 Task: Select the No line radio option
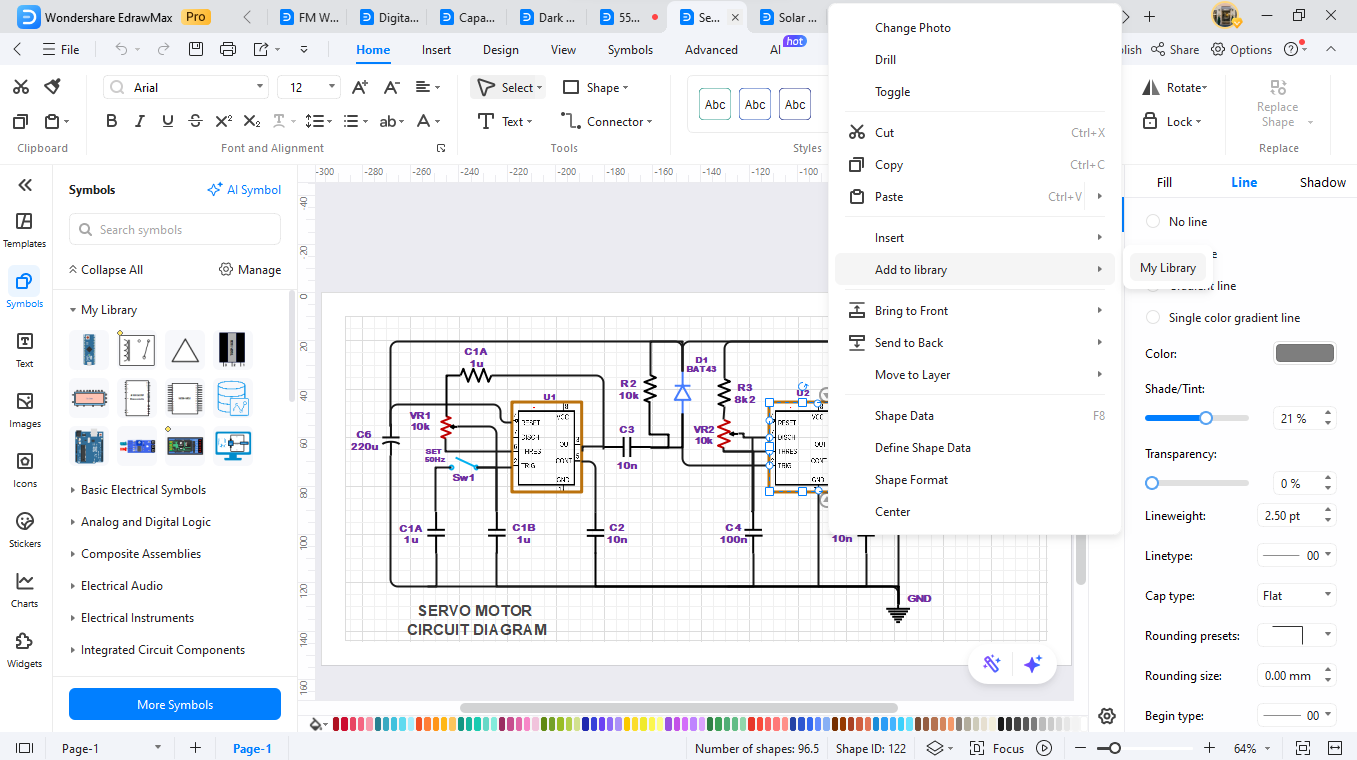1153,221
